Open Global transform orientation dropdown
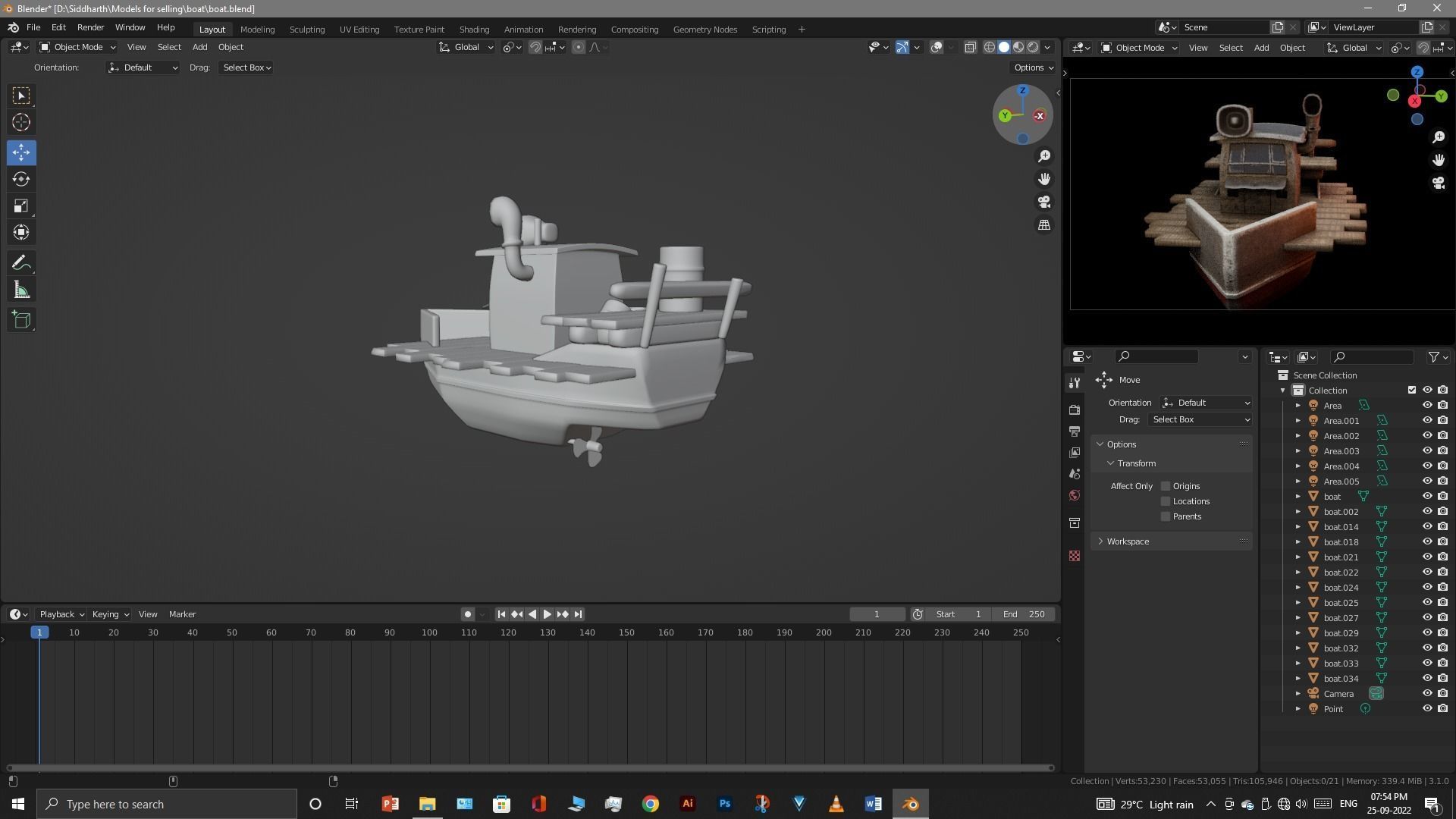The width and height of the screenshot is (1456, 819). (466, 47)
